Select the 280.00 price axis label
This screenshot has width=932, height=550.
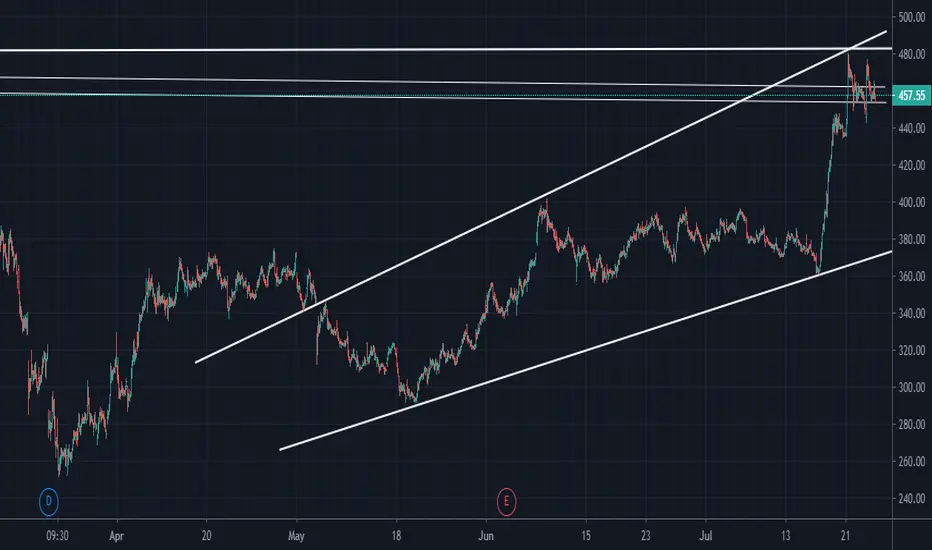click(x=912, y=425)
